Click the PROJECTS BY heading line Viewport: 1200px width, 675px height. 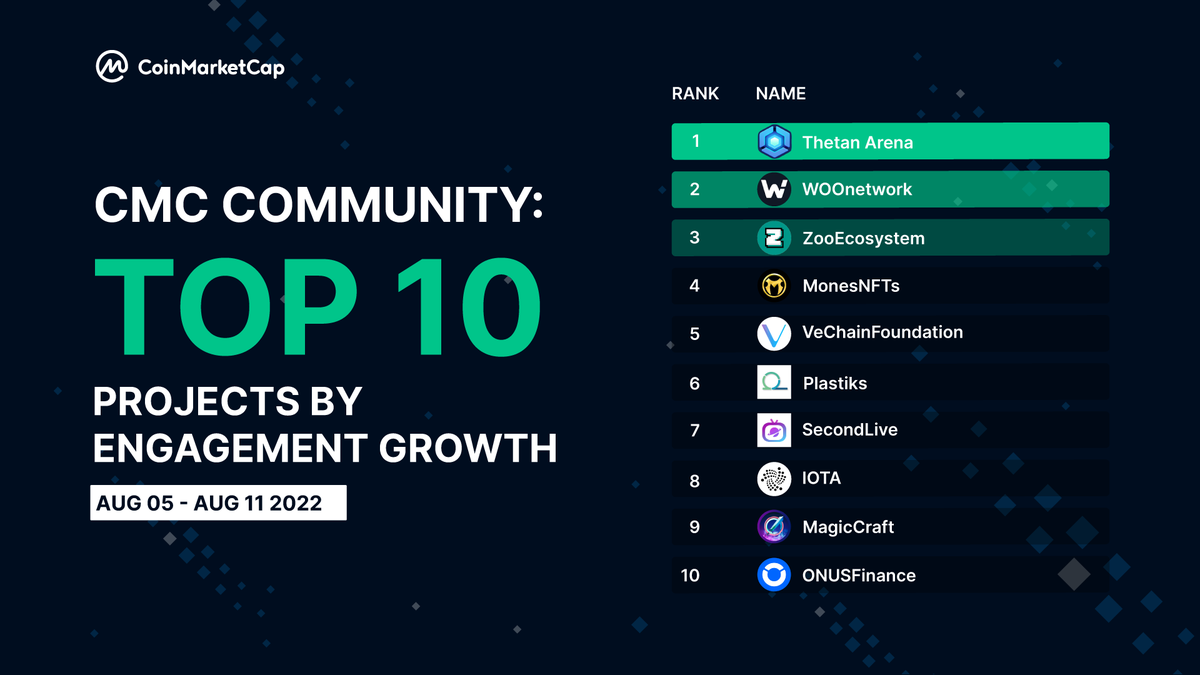tap(227, 401)
